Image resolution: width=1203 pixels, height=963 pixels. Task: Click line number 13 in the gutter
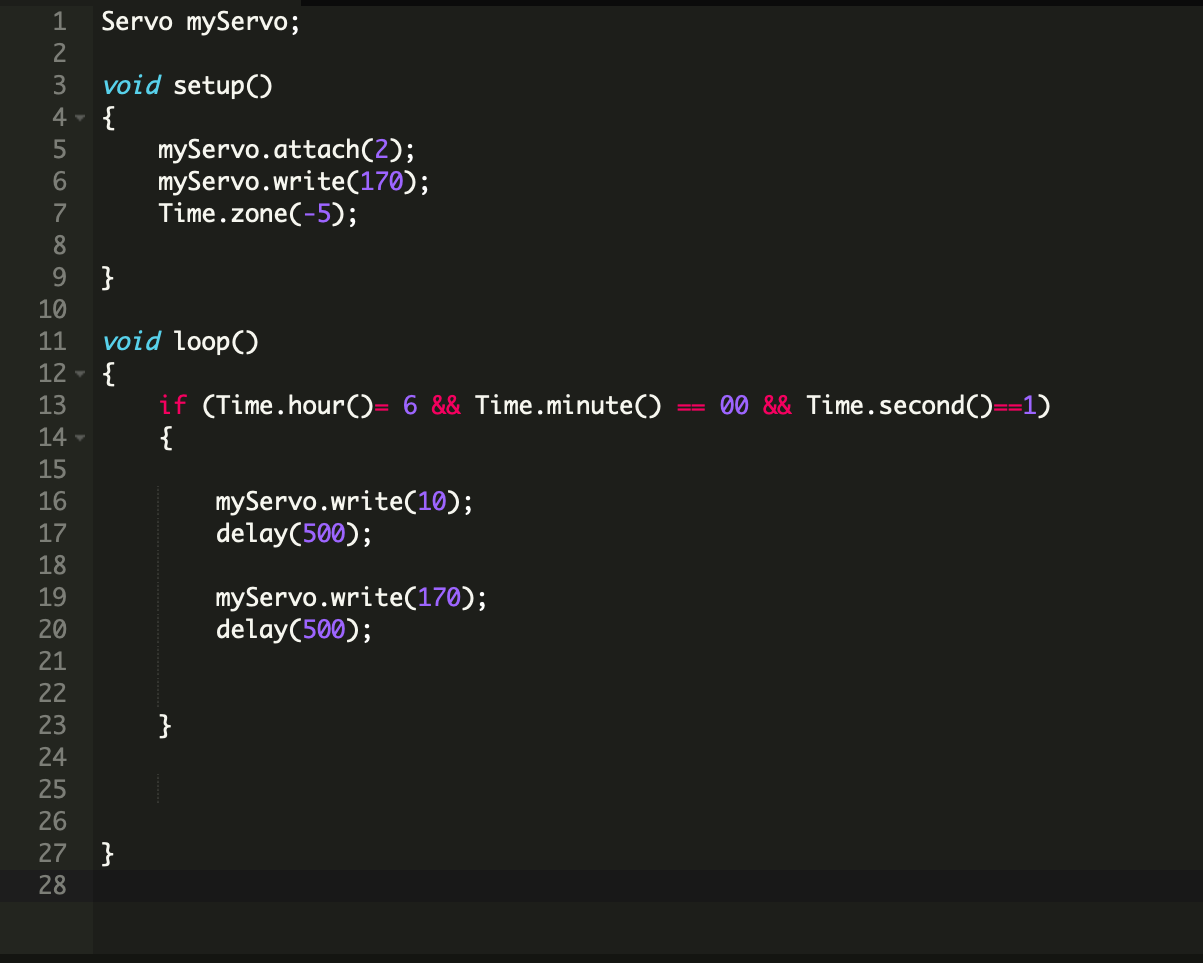pos(52,405)
